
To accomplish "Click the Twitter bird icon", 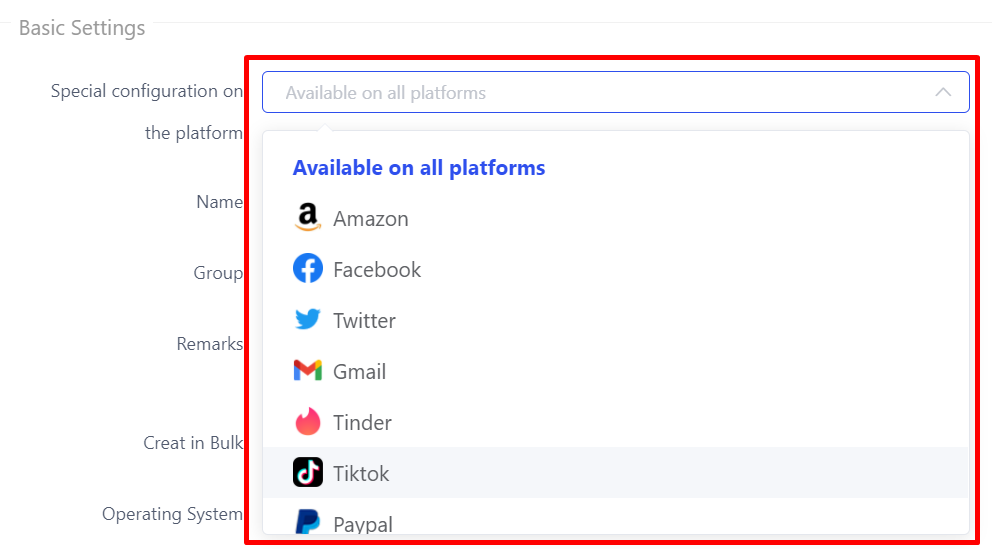I will click(x=307, y=319).
